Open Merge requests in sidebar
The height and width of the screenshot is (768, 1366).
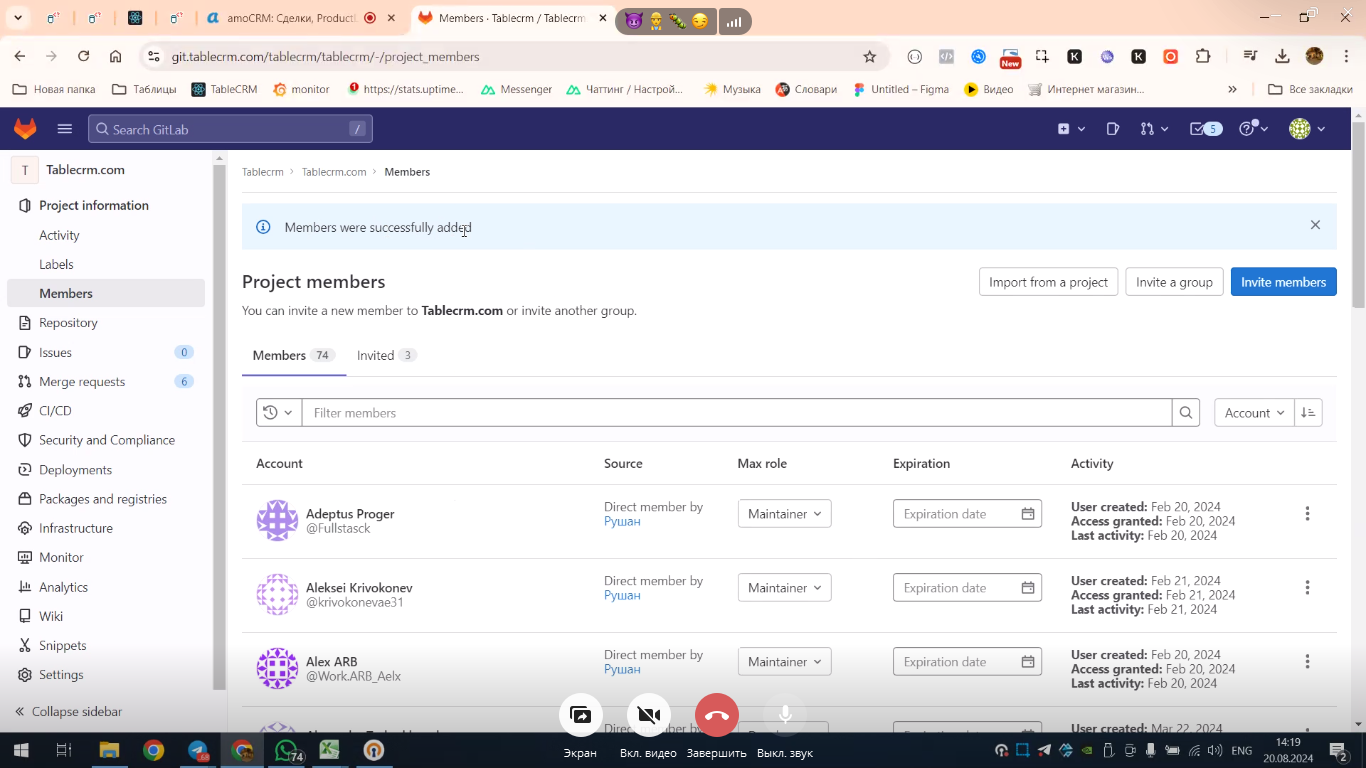coord(106,381)
